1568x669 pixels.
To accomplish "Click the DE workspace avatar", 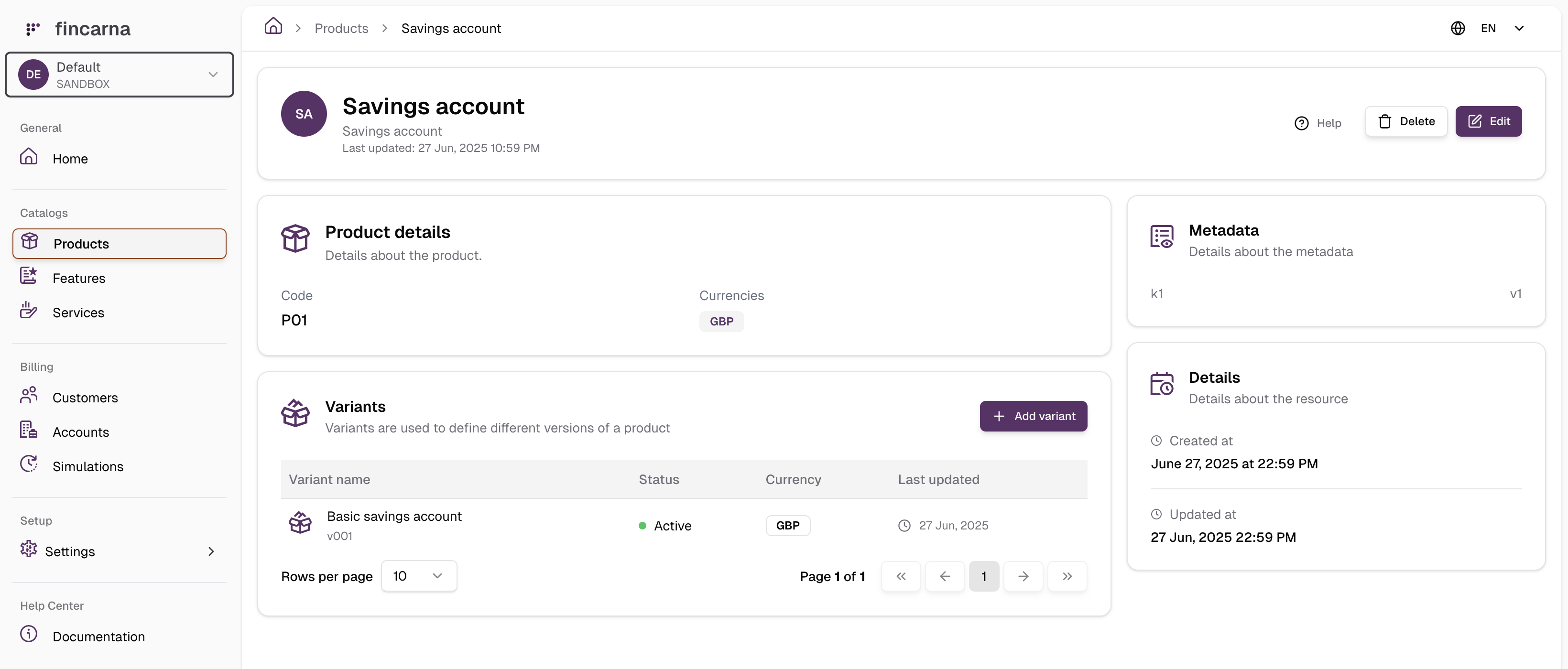I will point(33,74).
